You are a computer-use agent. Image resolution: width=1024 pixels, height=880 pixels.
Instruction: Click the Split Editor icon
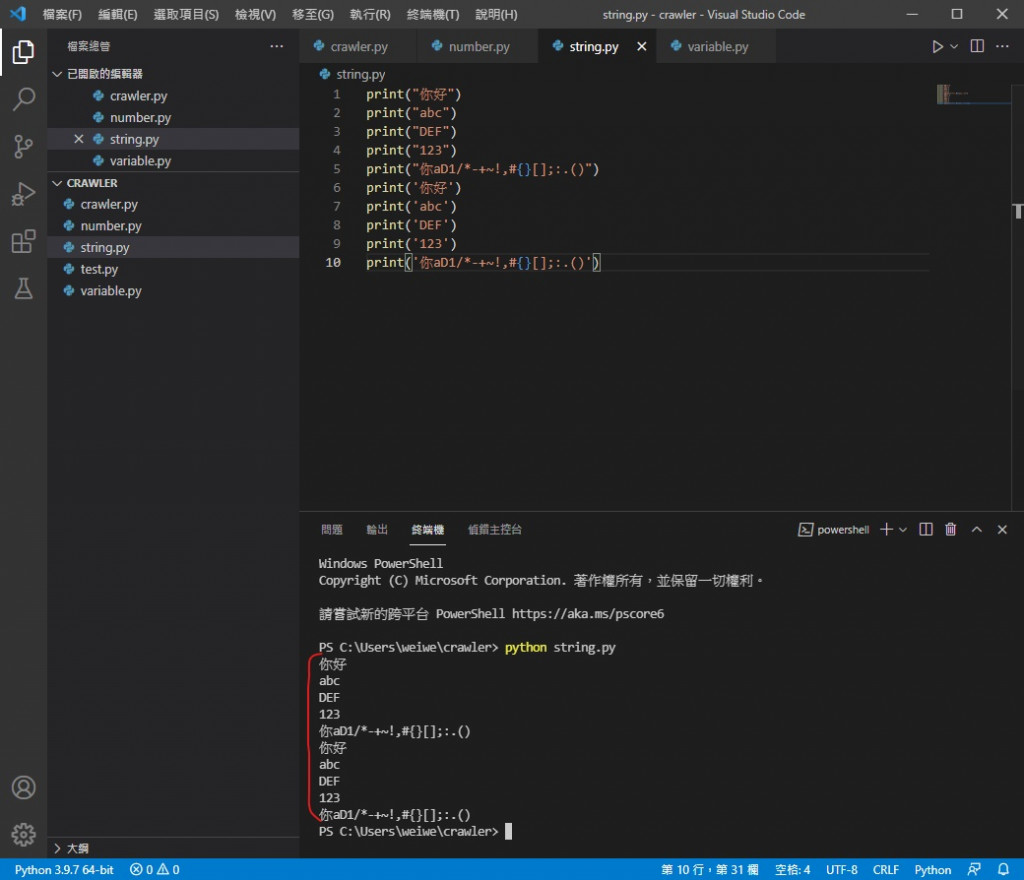[x=977, y=47]
